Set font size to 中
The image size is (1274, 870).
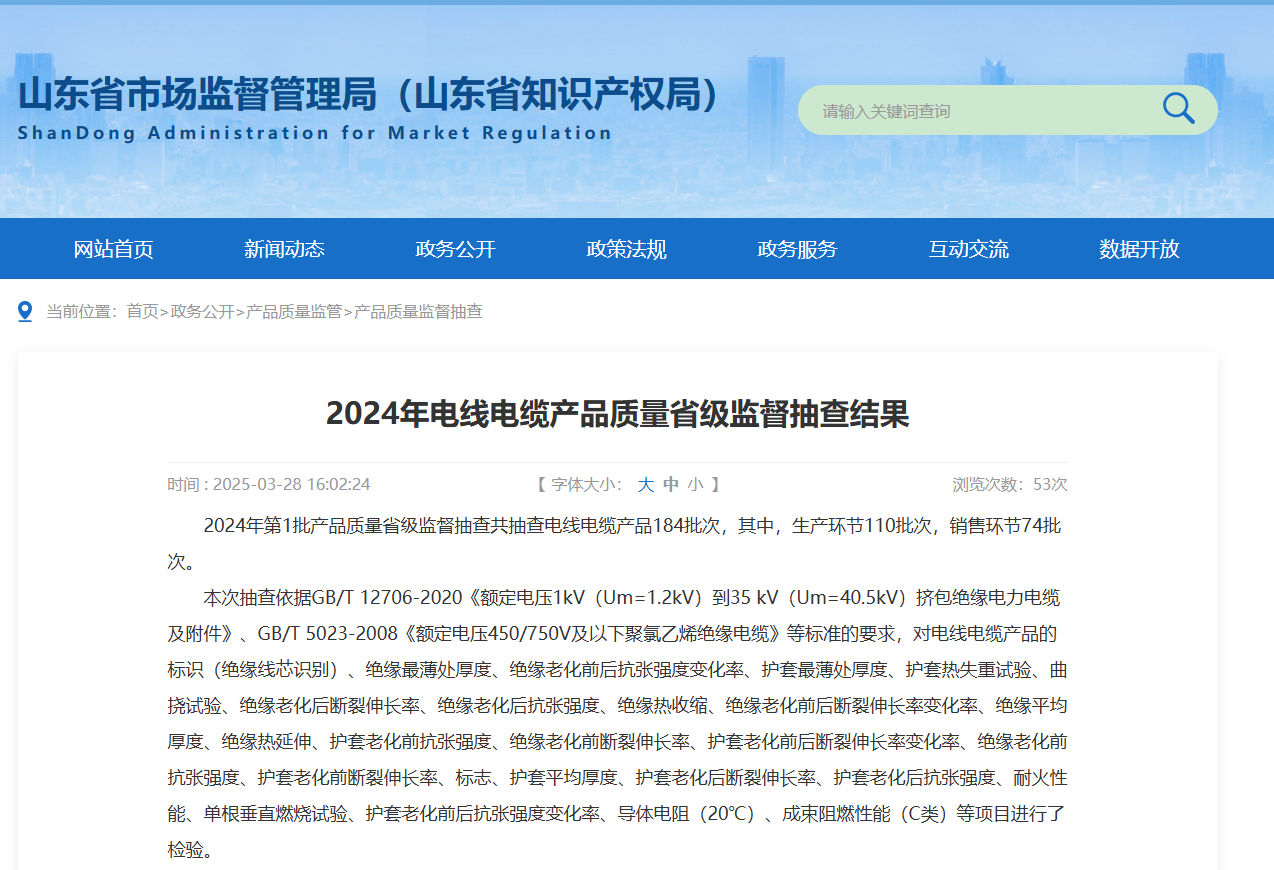click(671, 485)
